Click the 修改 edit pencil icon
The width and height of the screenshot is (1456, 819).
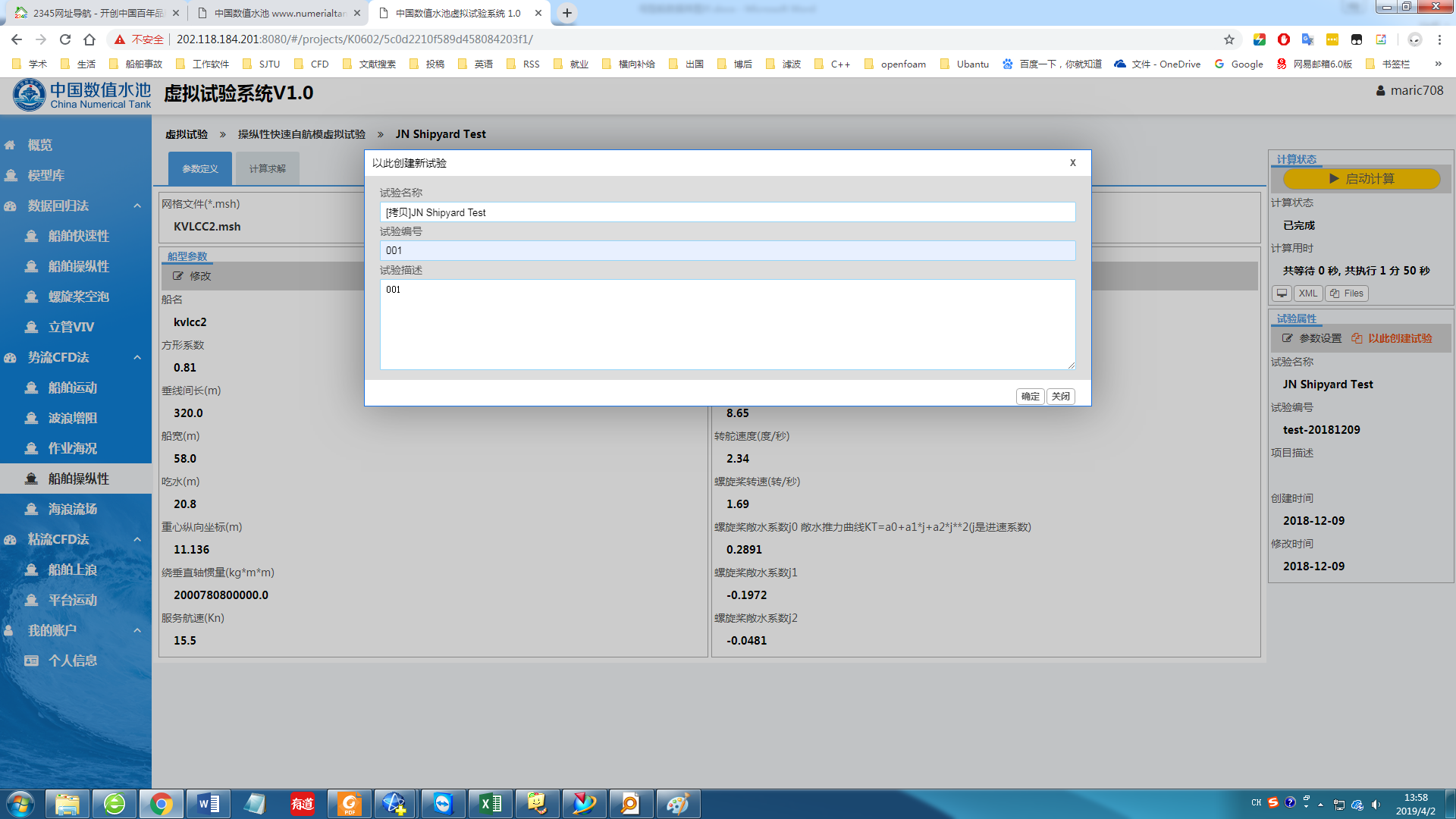tap(178, 276)
